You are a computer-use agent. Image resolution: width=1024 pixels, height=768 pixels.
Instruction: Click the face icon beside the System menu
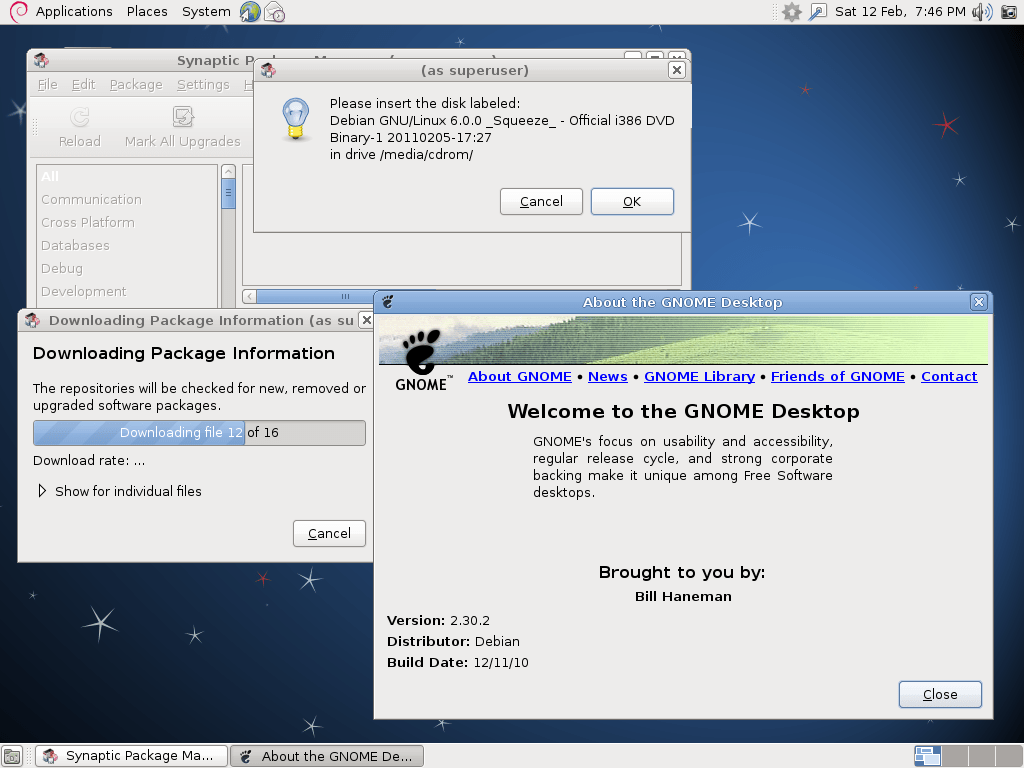[x=252, y=12]
